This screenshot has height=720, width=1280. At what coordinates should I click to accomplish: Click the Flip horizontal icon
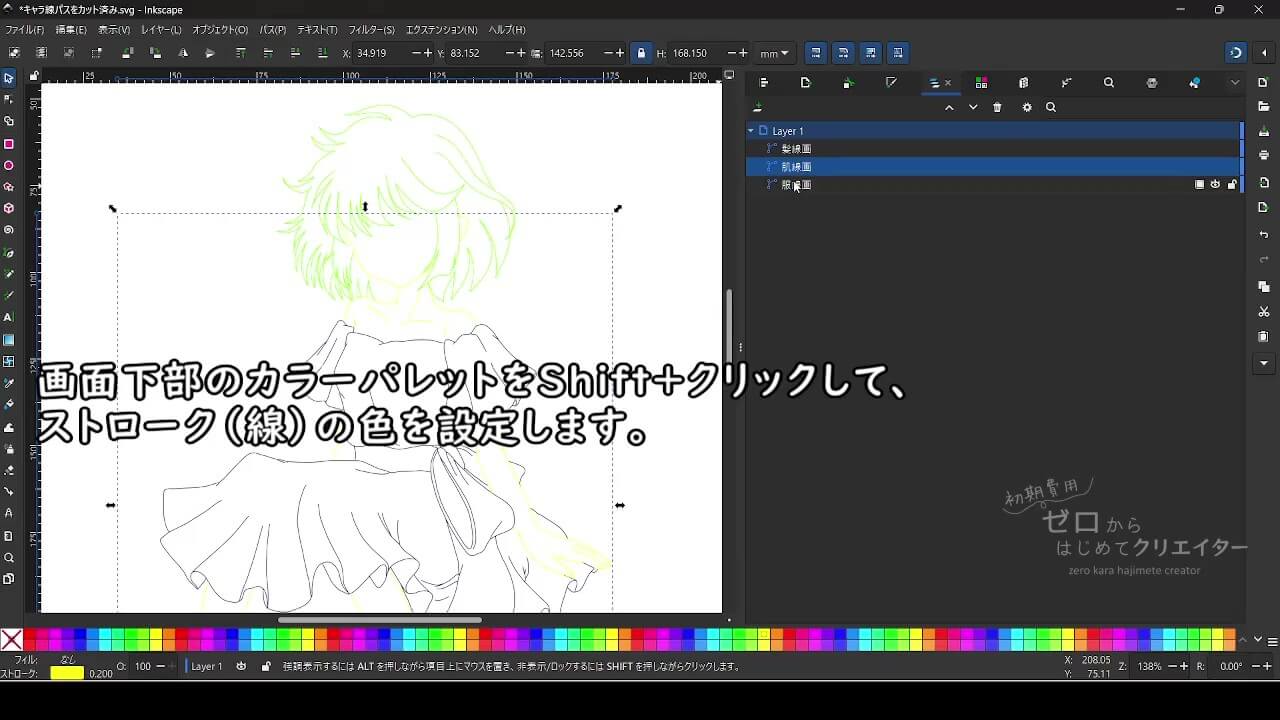point(183,53)
